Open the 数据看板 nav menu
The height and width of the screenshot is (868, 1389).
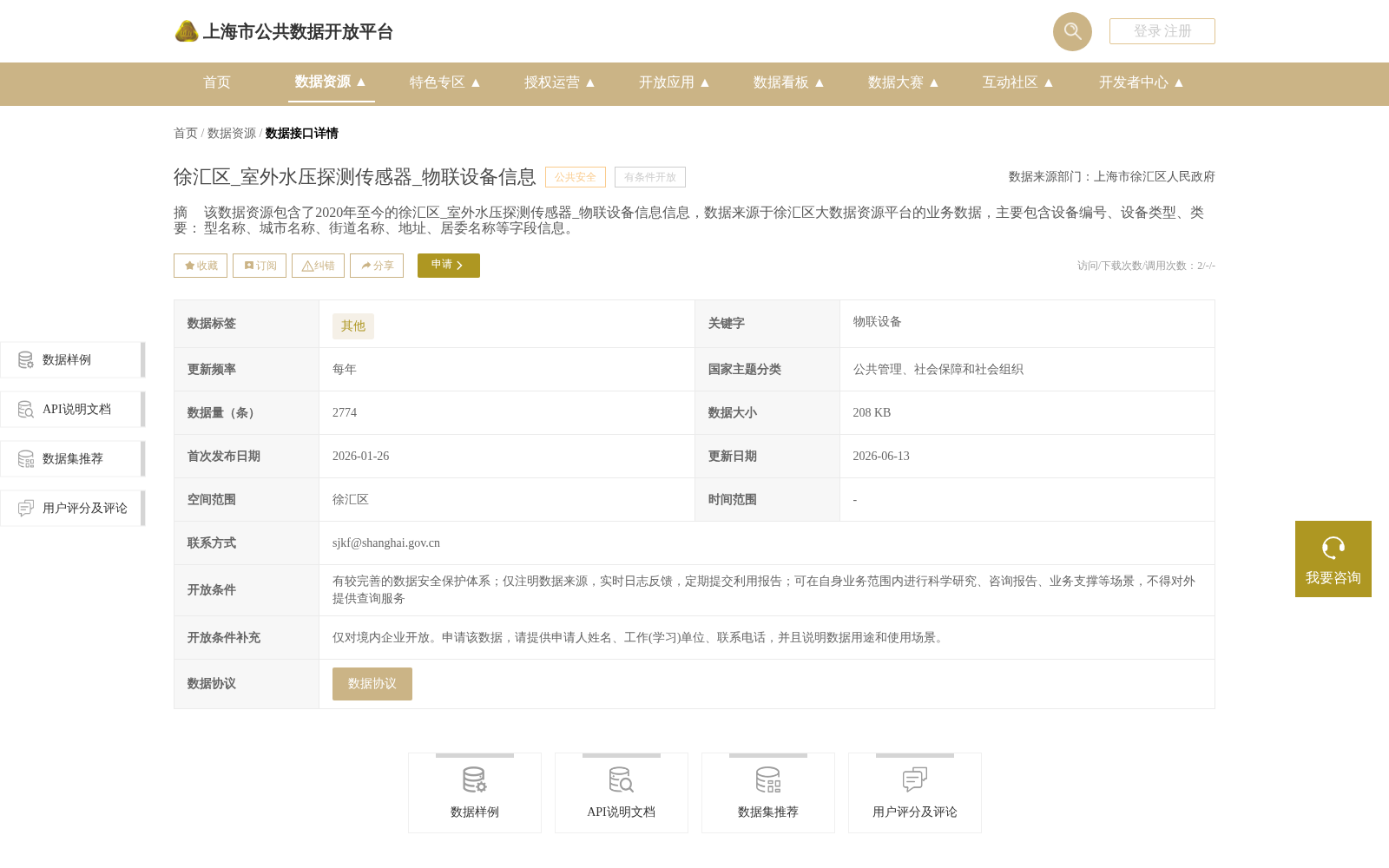789,82
